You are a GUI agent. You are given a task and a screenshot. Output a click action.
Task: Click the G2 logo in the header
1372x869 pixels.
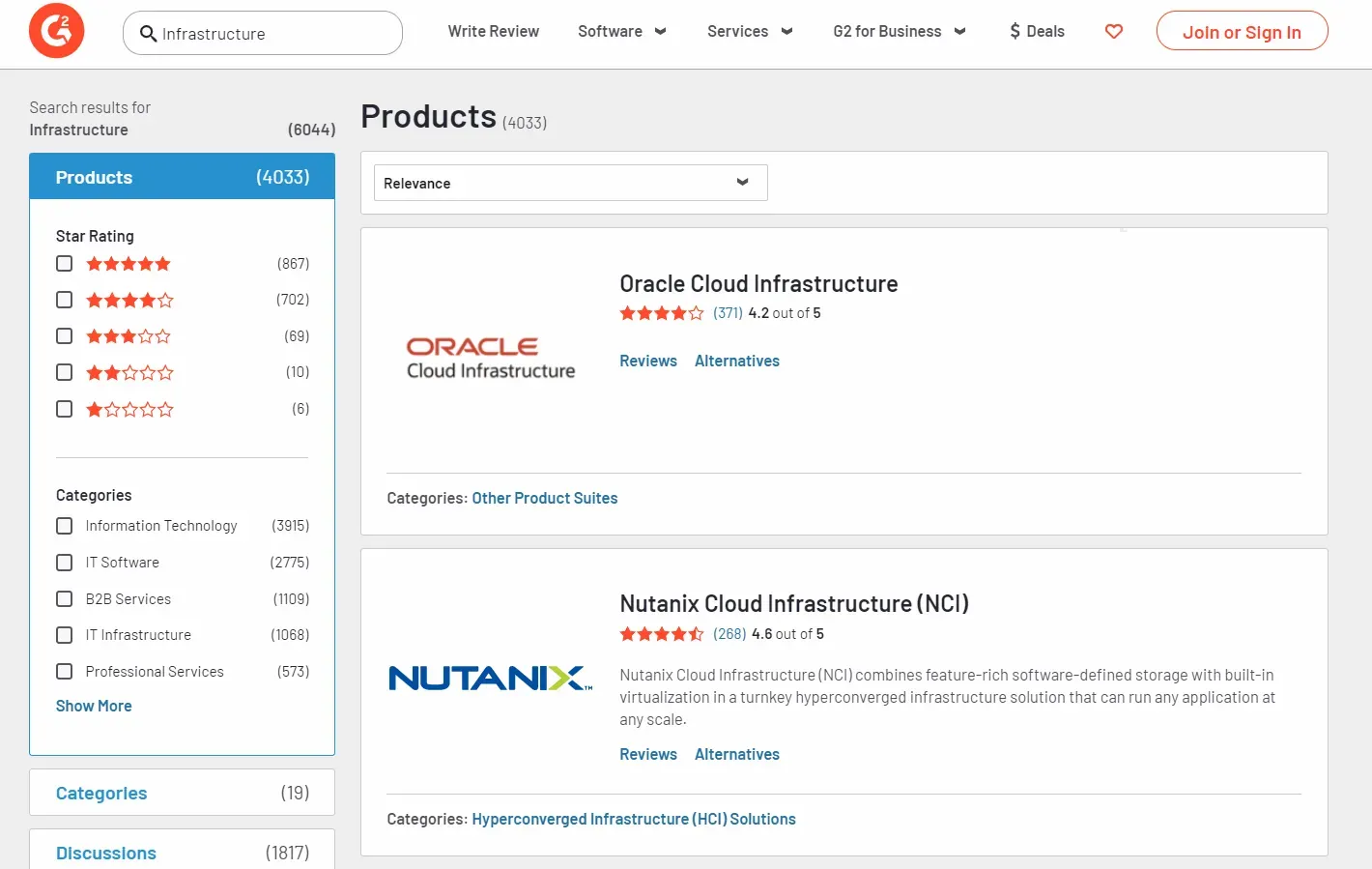56,30
